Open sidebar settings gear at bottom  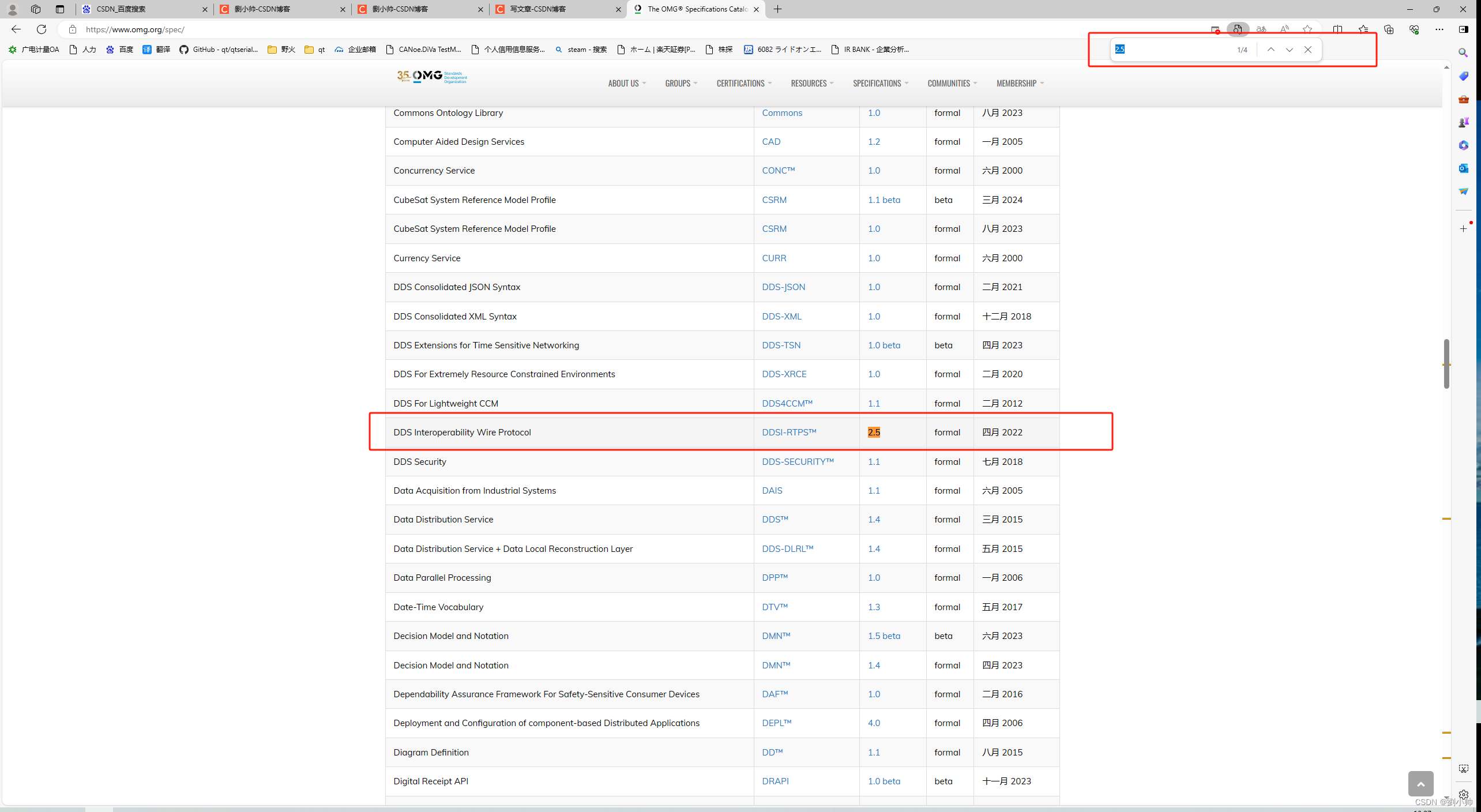[1463, 794]
